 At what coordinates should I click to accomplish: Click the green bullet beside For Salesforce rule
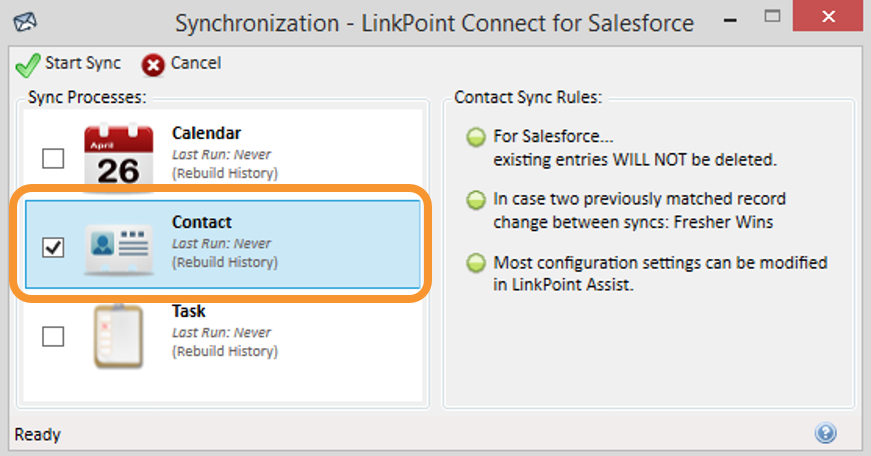(x=475, y=137)
